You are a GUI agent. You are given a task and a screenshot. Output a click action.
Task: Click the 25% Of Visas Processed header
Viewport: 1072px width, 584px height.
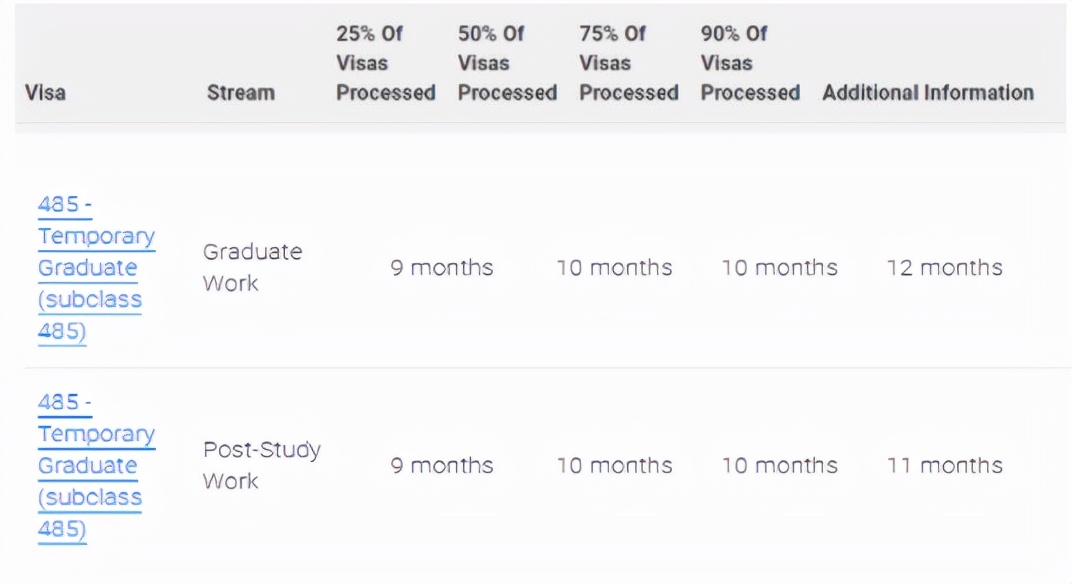point(385,63)
